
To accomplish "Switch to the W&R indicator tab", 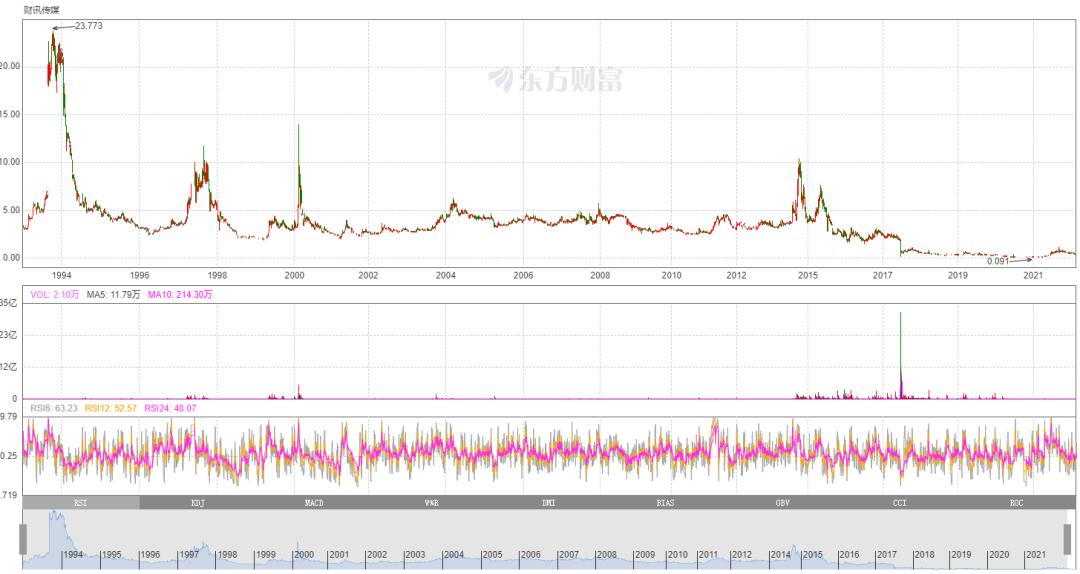I will click(431, 503).
